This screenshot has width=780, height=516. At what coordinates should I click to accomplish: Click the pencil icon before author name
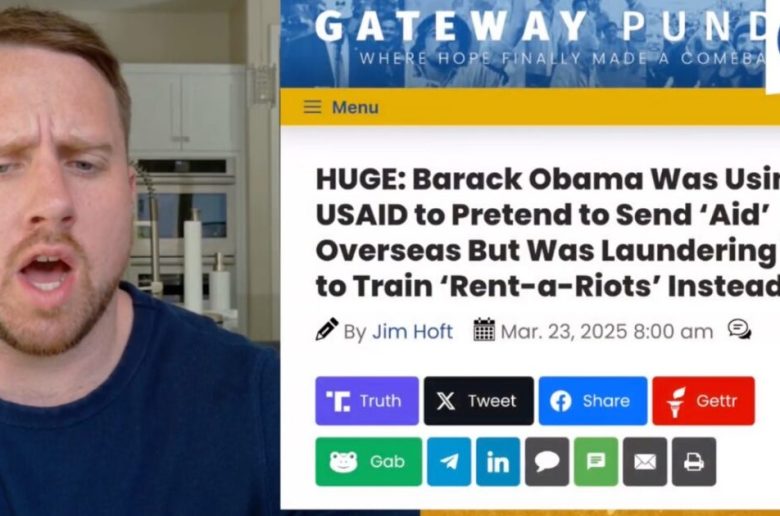tap(327, 329)
